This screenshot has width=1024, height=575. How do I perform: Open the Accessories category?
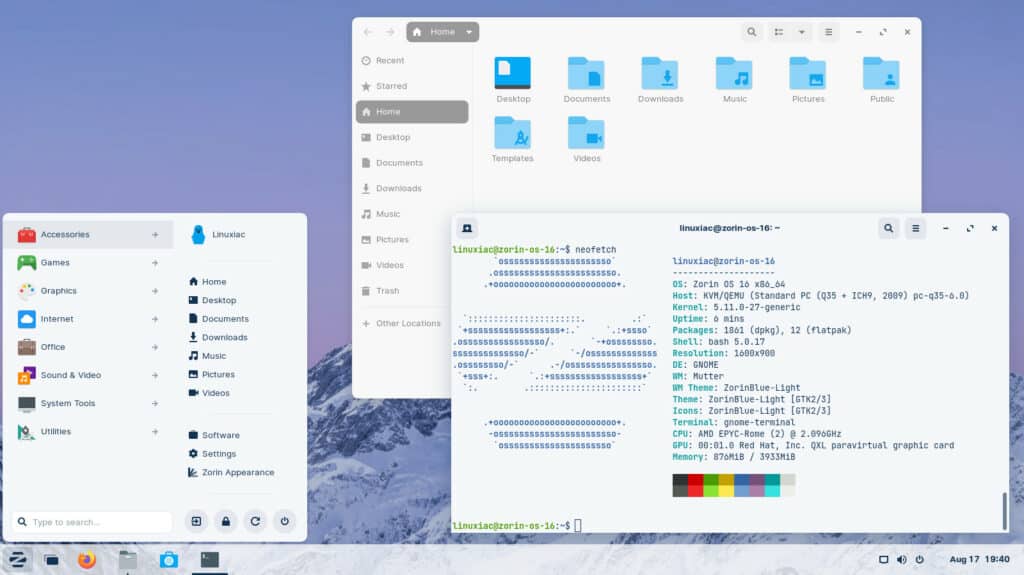pyautogui.click(x=89, y=235)
